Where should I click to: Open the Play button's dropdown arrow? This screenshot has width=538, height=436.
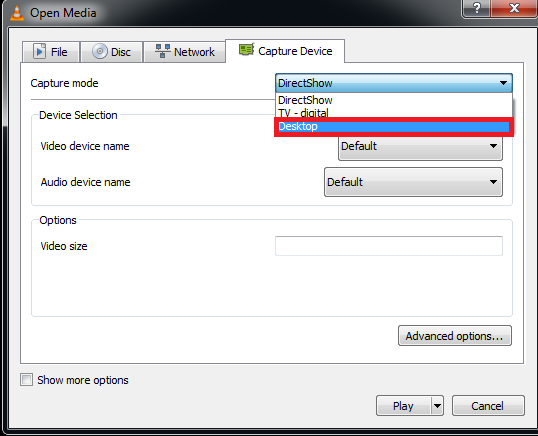point(437,406)
